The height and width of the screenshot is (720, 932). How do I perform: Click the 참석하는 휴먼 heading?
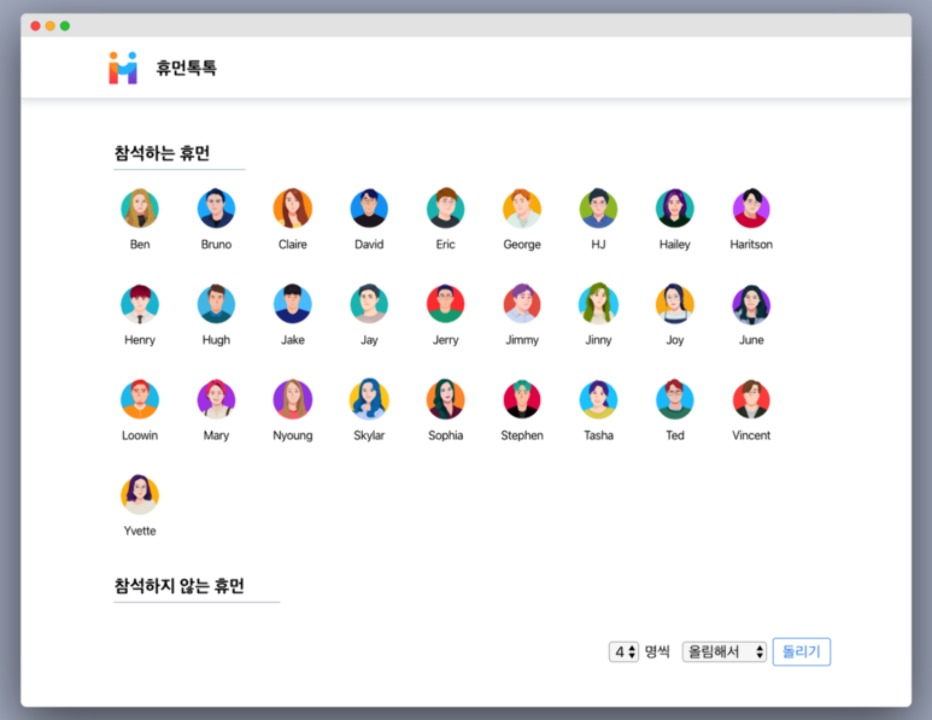point(162,153)
